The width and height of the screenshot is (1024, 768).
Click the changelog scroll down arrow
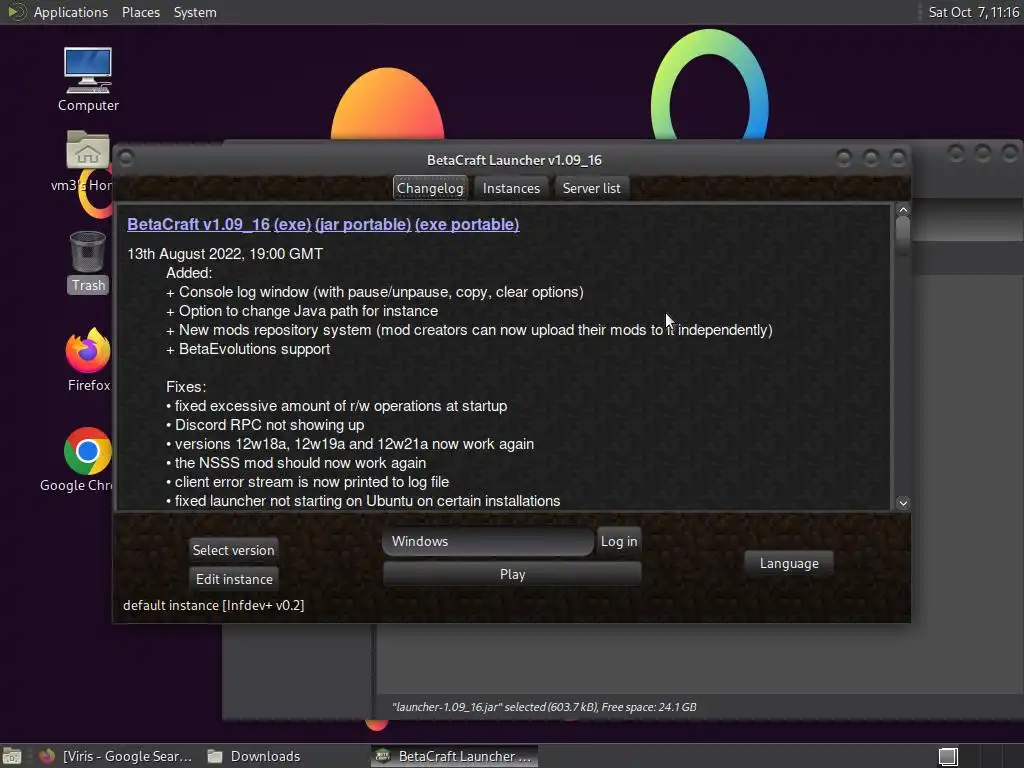point(903,503)
